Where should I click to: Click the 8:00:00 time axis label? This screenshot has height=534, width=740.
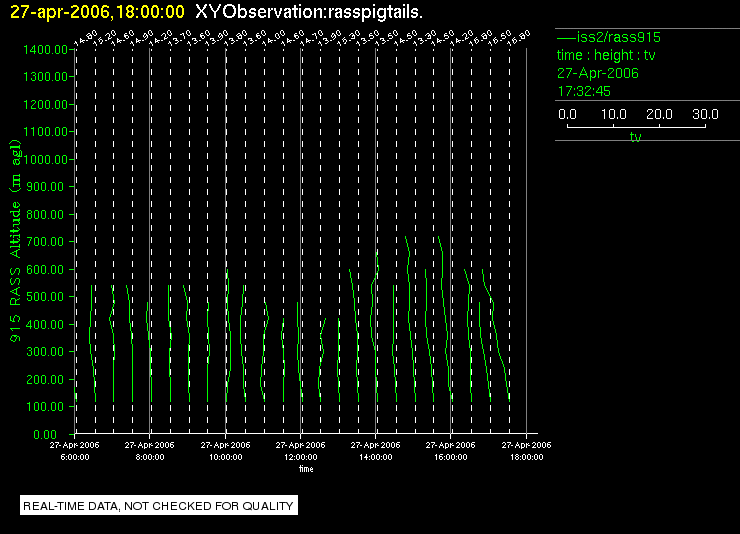tap(150, 457)
